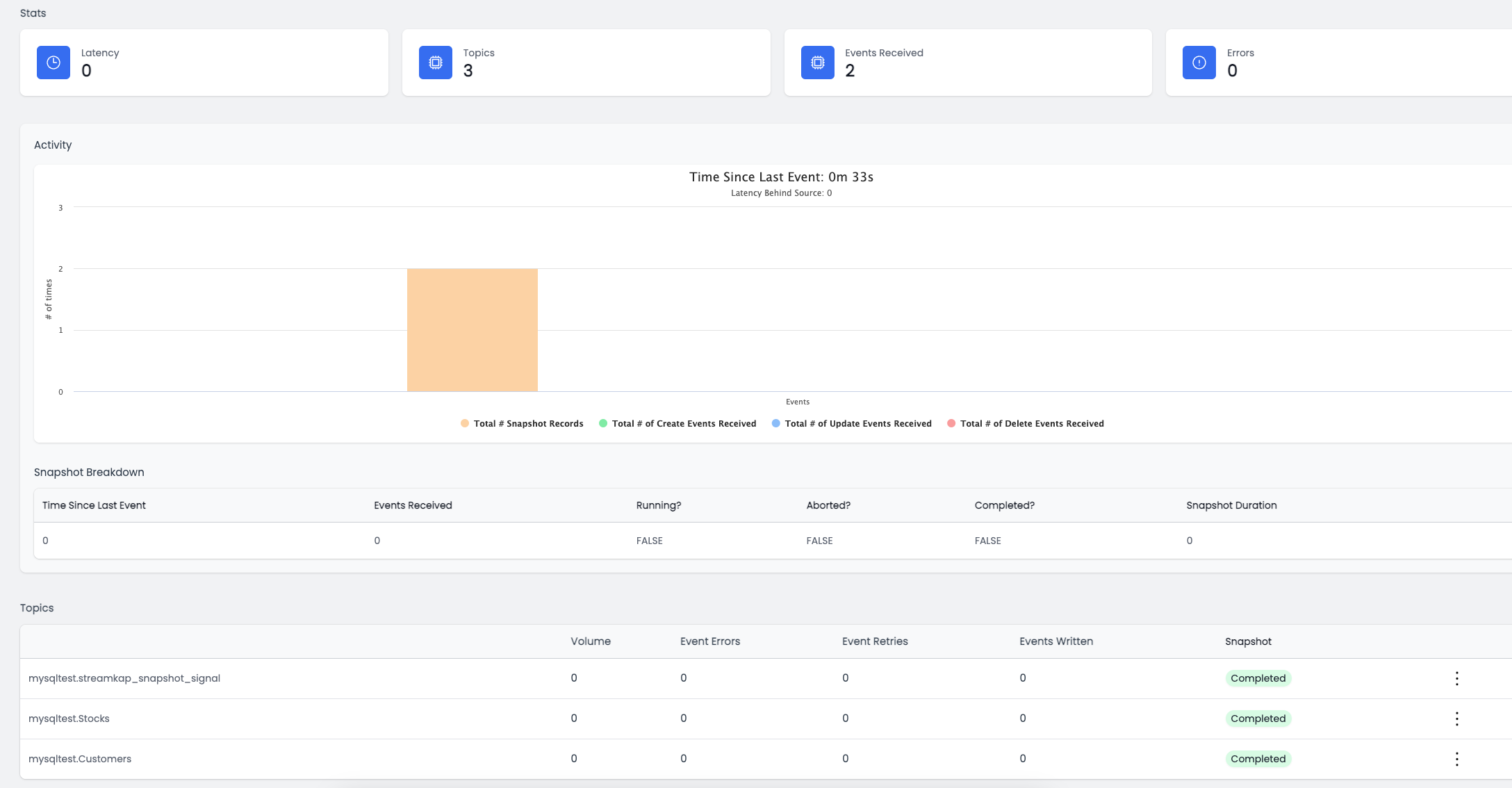Click Completed badge for mysqltest.Customers
Image resolution: width=1512 pixels, height=788 pixels.
click(x=1258, y=759)
